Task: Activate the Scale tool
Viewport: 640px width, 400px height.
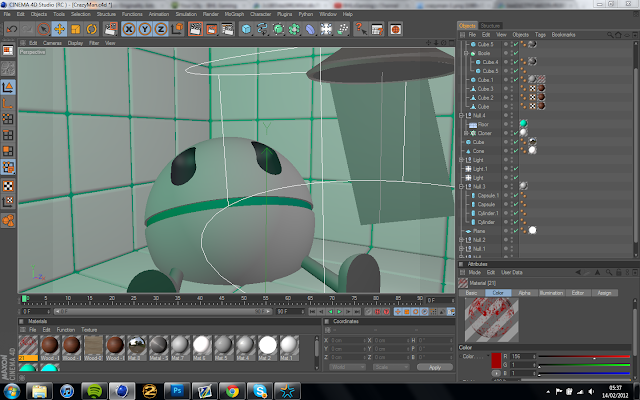Action: pos(76,29)
